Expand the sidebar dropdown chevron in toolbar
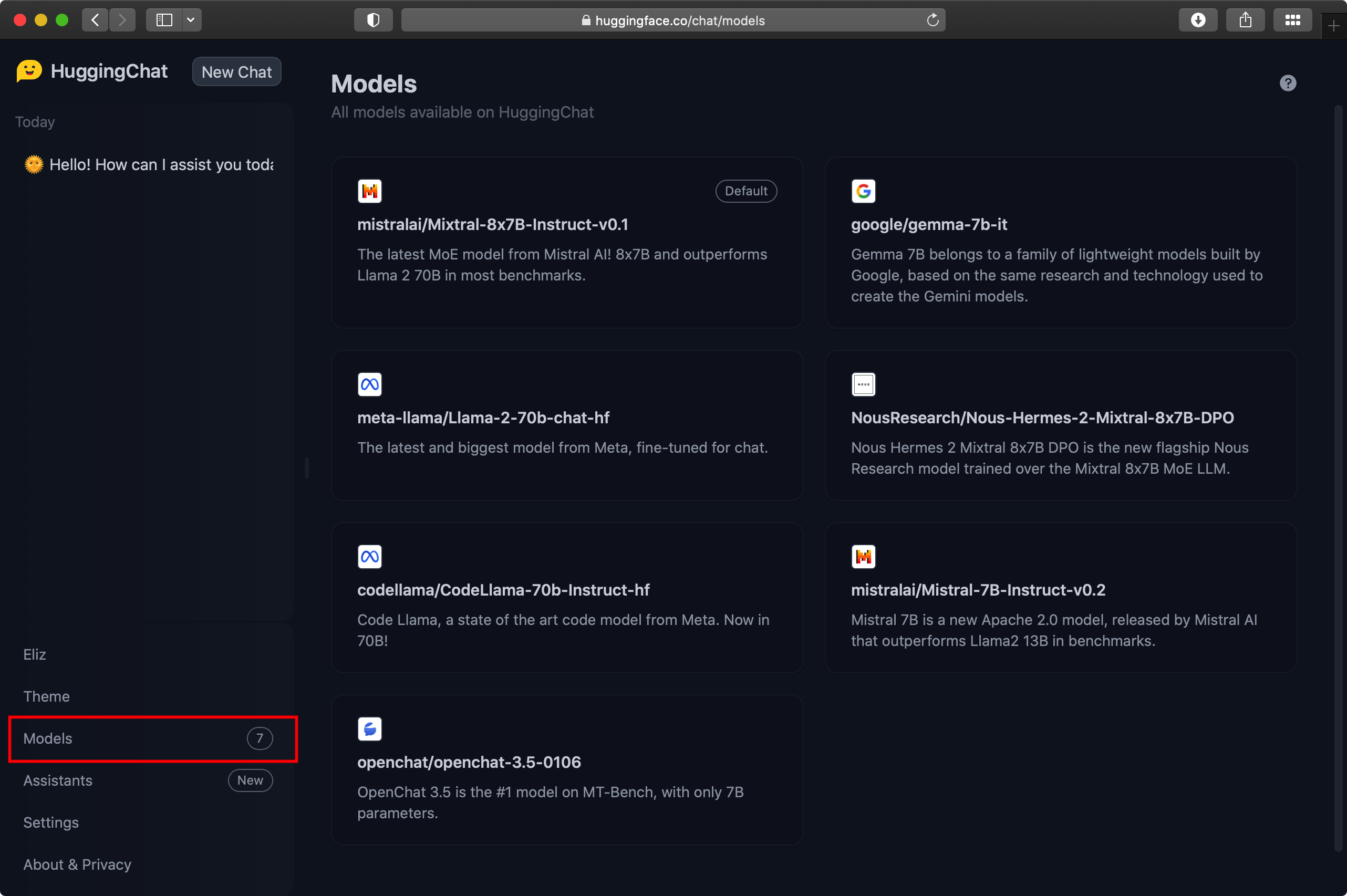Viewport: 1347px width, 896px height. (x=191, y=20)
